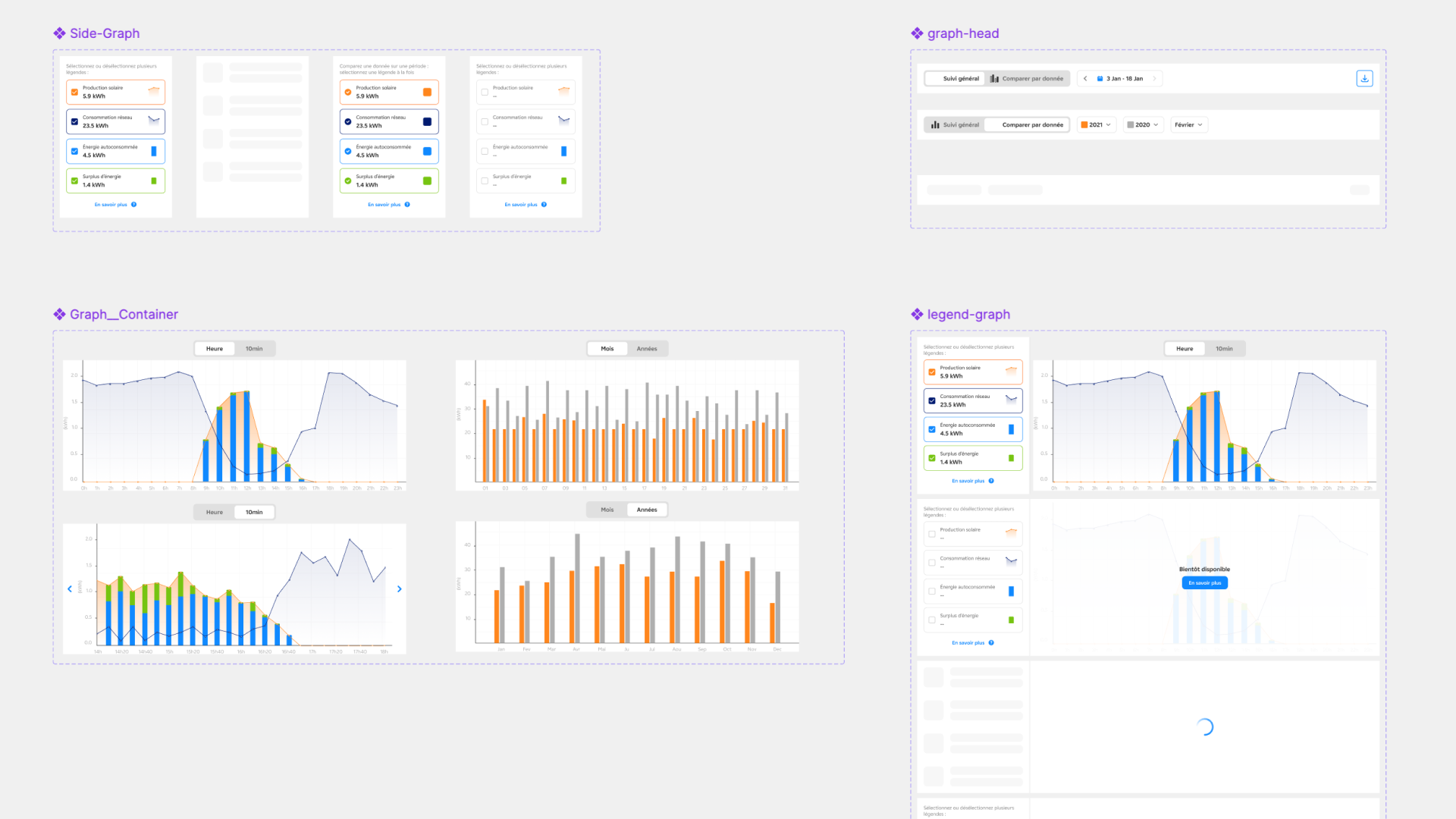Click orange area-chart icon in checked Side-Graph Production solaire card

pos(154,91)
